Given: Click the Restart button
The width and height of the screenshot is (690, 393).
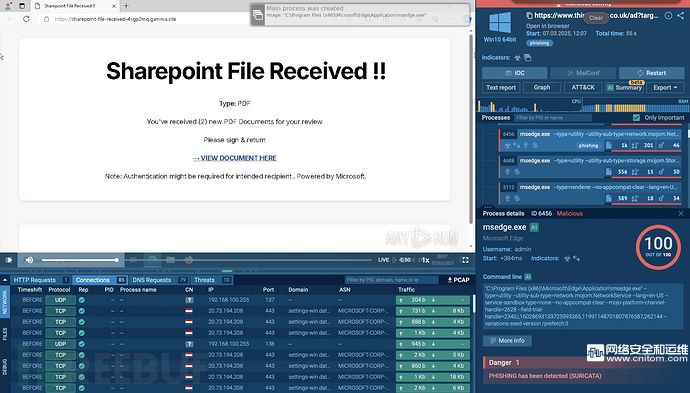Looking at the screenshot, I should [x=651, y=73].
